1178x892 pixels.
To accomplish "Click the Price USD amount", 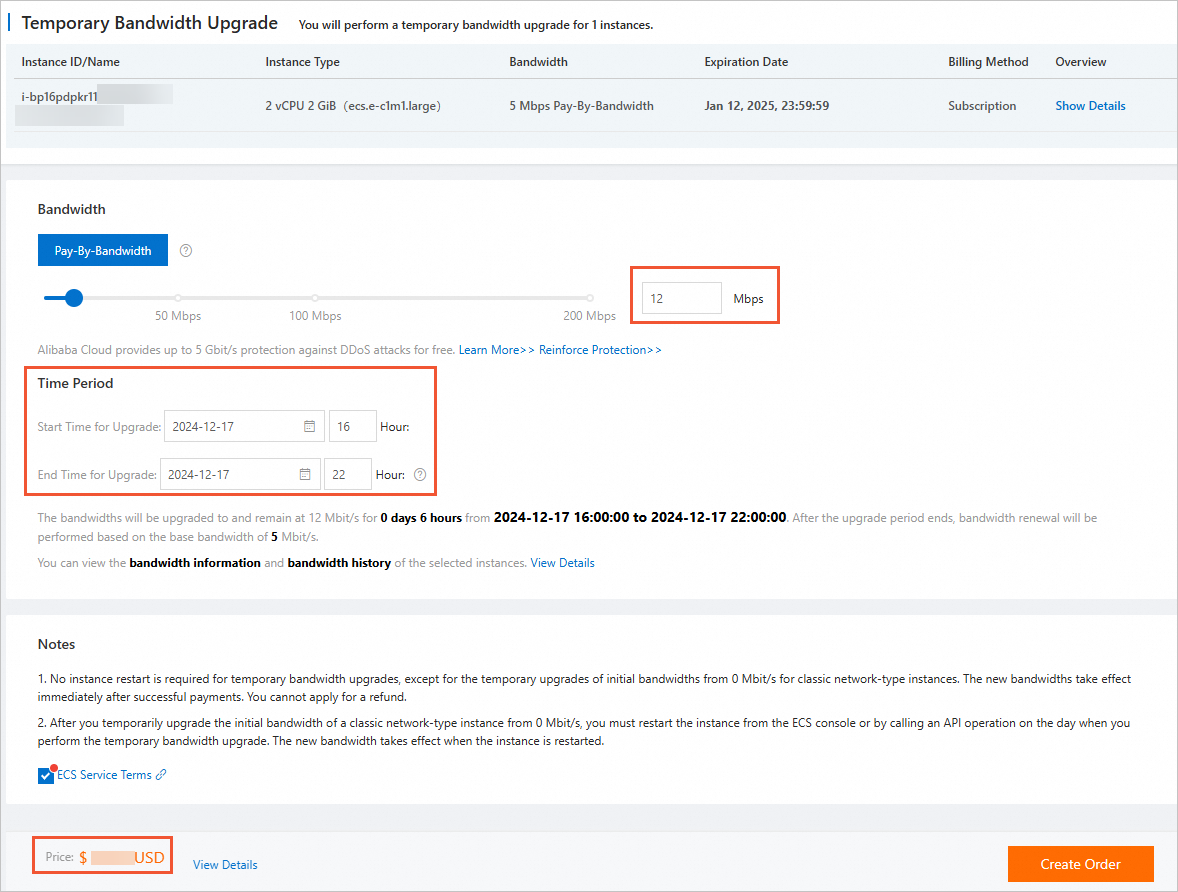I will pyautogui.click(x=122, y=857).
